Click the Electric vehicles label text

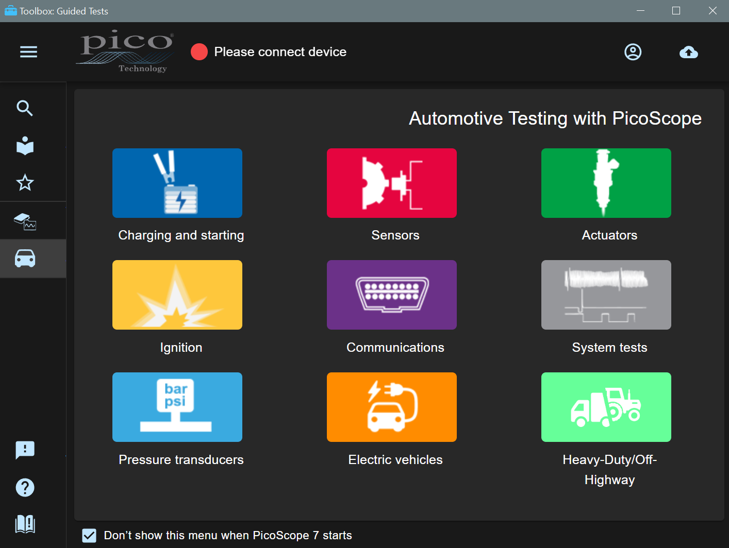click(395, 460)
